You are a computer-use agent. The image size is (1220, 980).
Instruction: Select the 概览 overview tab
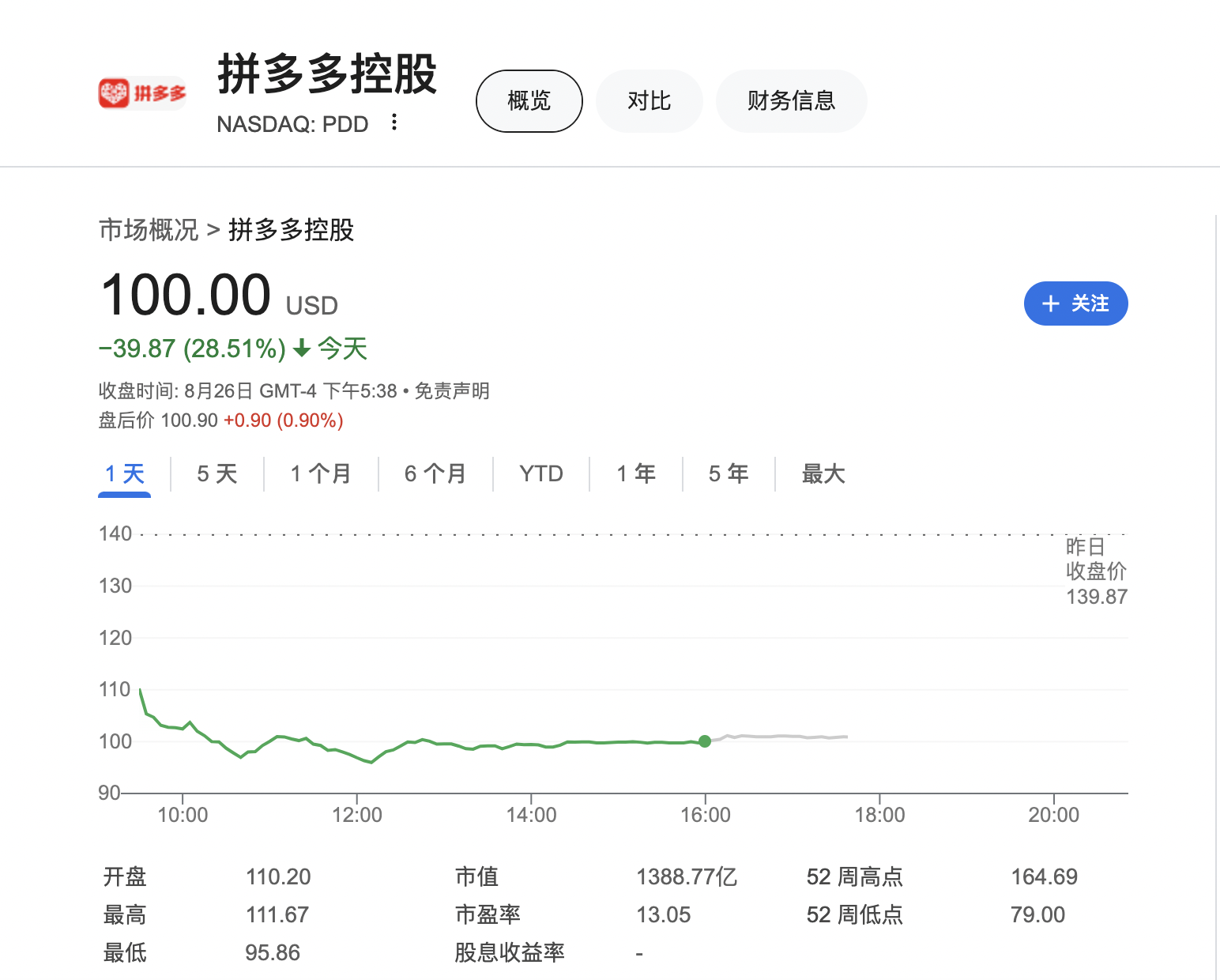[x=529, y=101]
